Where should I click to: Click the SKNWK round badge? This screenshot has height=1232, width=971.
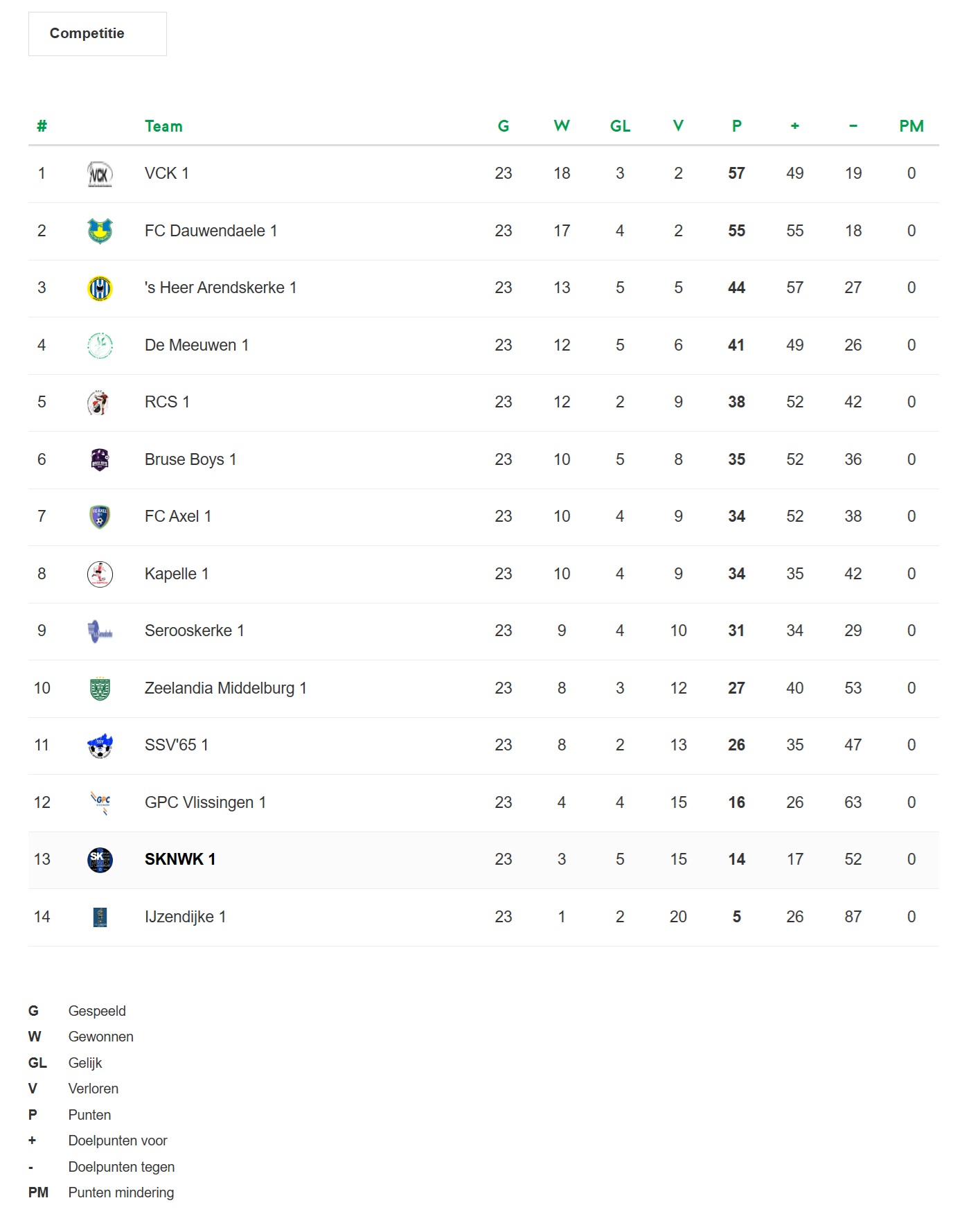pos(100,860)
